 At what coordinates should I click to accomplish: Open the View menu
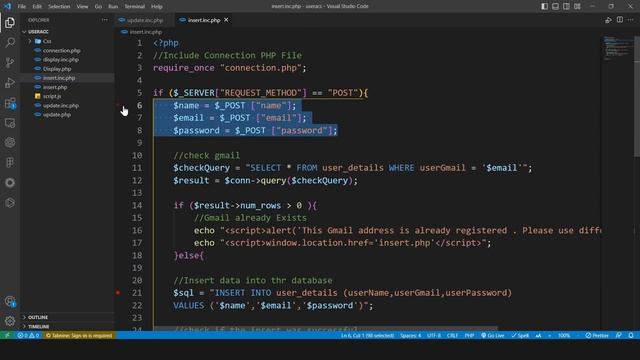82,7
